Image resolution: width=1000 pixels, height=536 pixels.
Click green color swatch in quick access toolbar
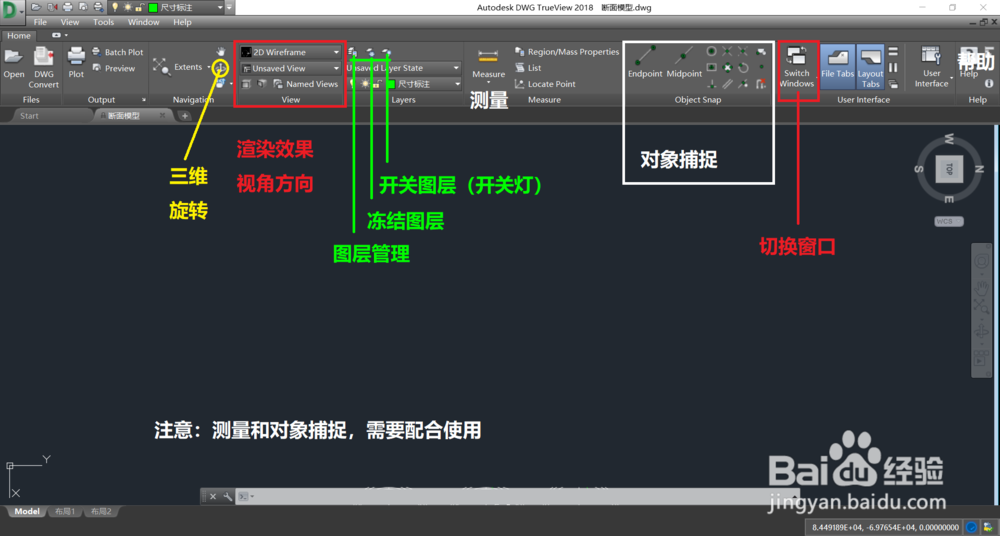(x=153, y=8)
